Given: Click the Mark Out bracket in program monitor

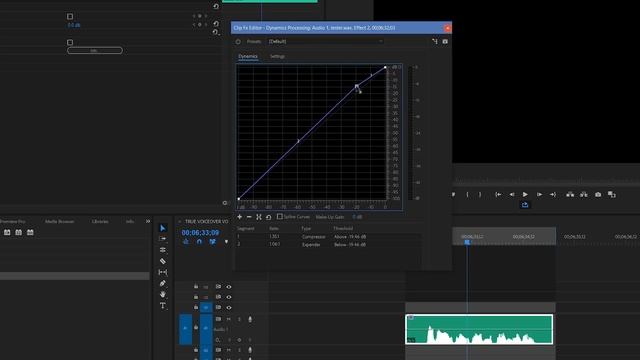Looking at the screenshot, I should (x=480, y=195).
